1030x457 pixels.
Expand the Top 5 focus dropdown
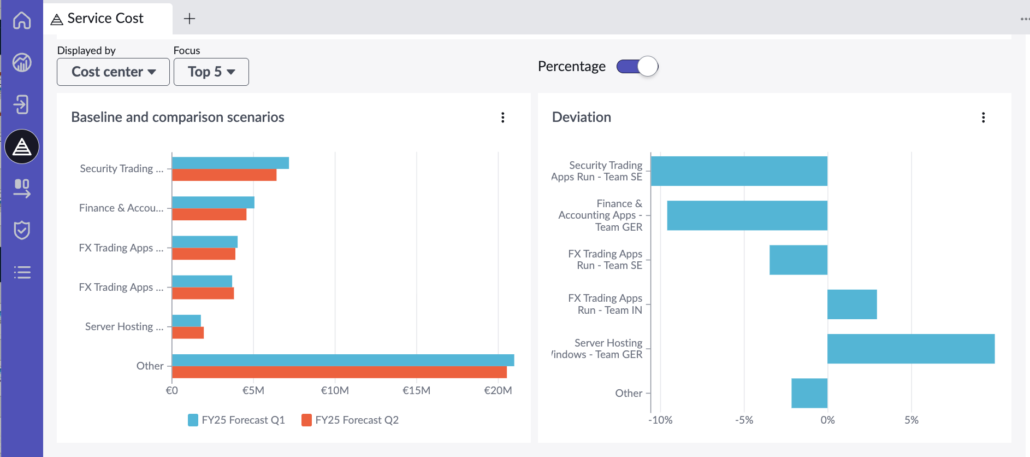[211, 72]
